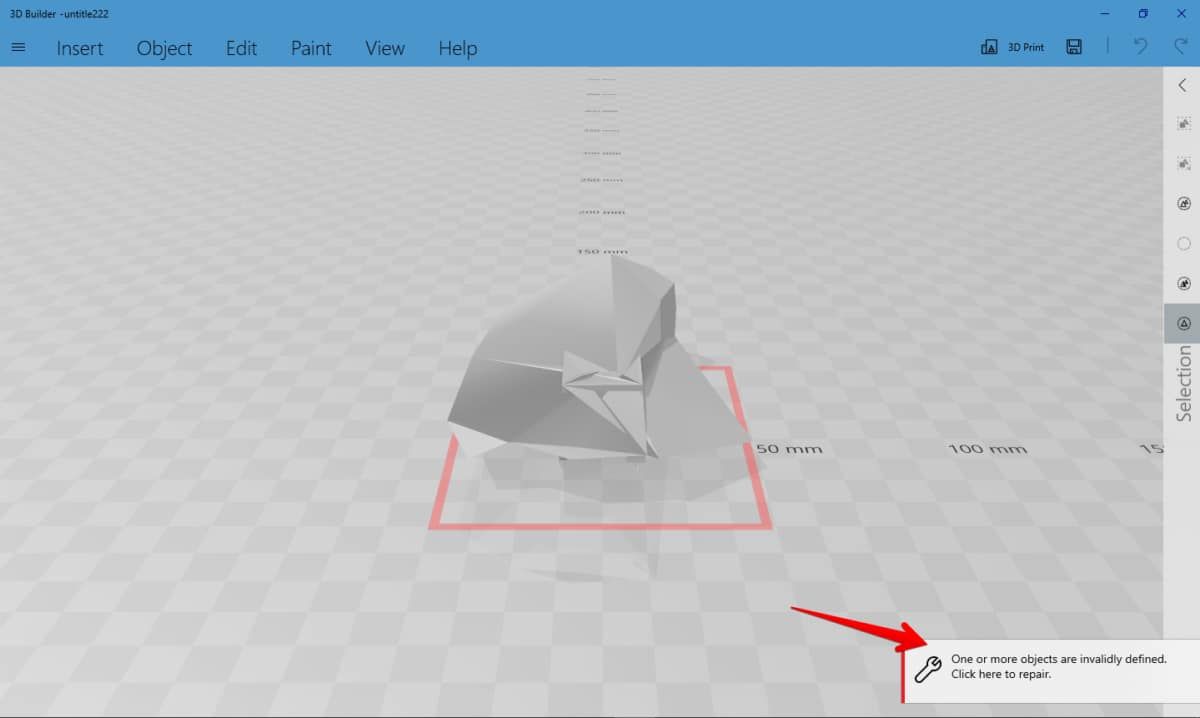Click here to repair invalid objects
The height and width of the screenshot is (718, 1200).
(x=1060, y=666)
